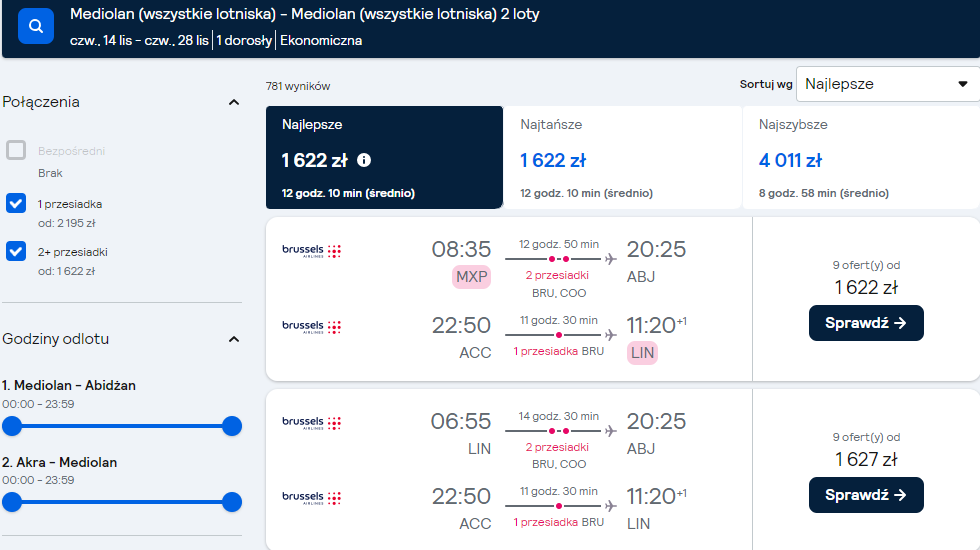This screenshot has width=980, height=550.
Task: Uncheck the 1 przesiadka filter
Action: point(16,204)
